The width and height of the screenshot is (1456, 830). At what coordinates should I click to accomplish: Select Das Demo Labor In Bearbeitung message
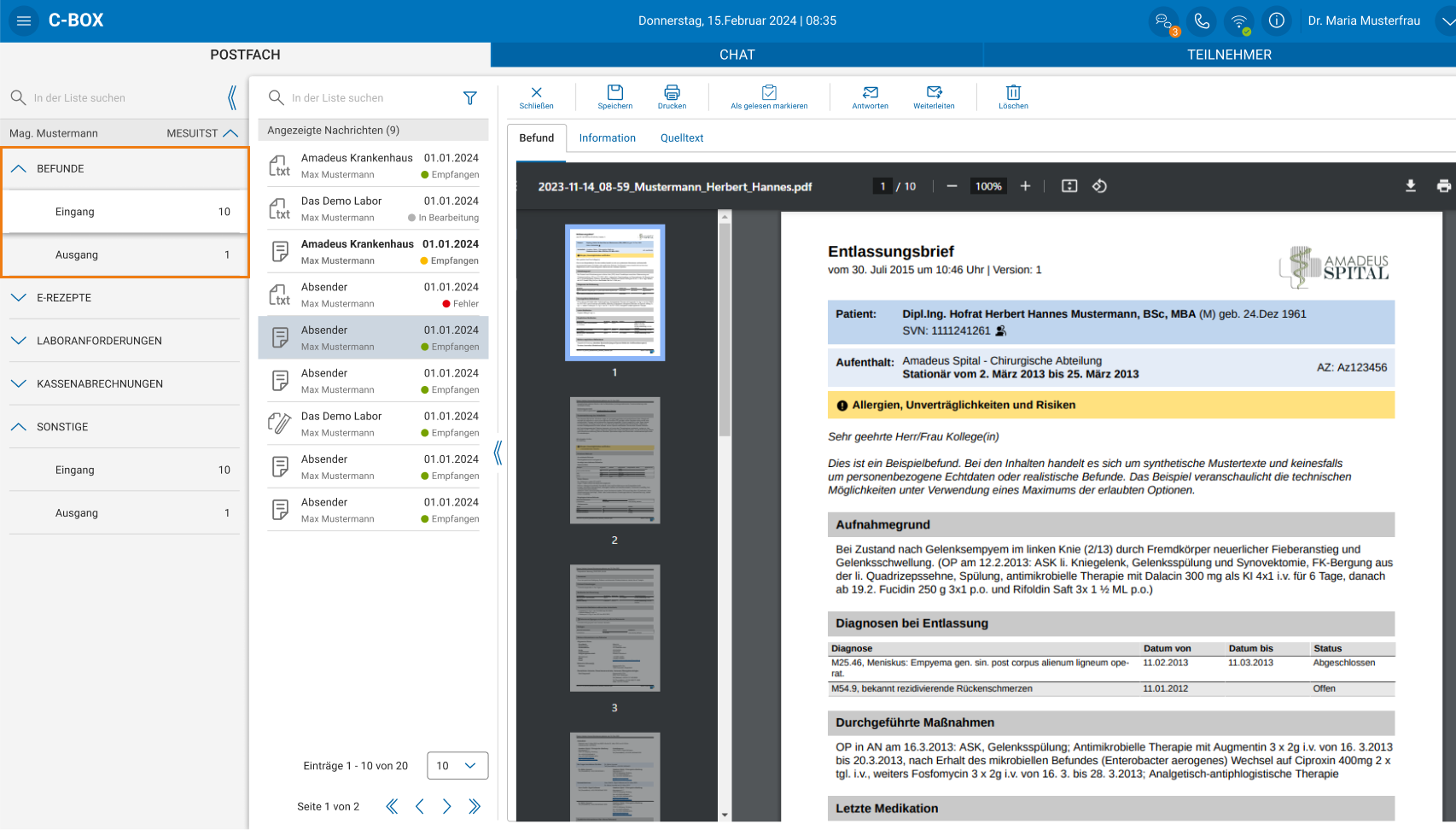pyautogui.click(x=373, y=209)
